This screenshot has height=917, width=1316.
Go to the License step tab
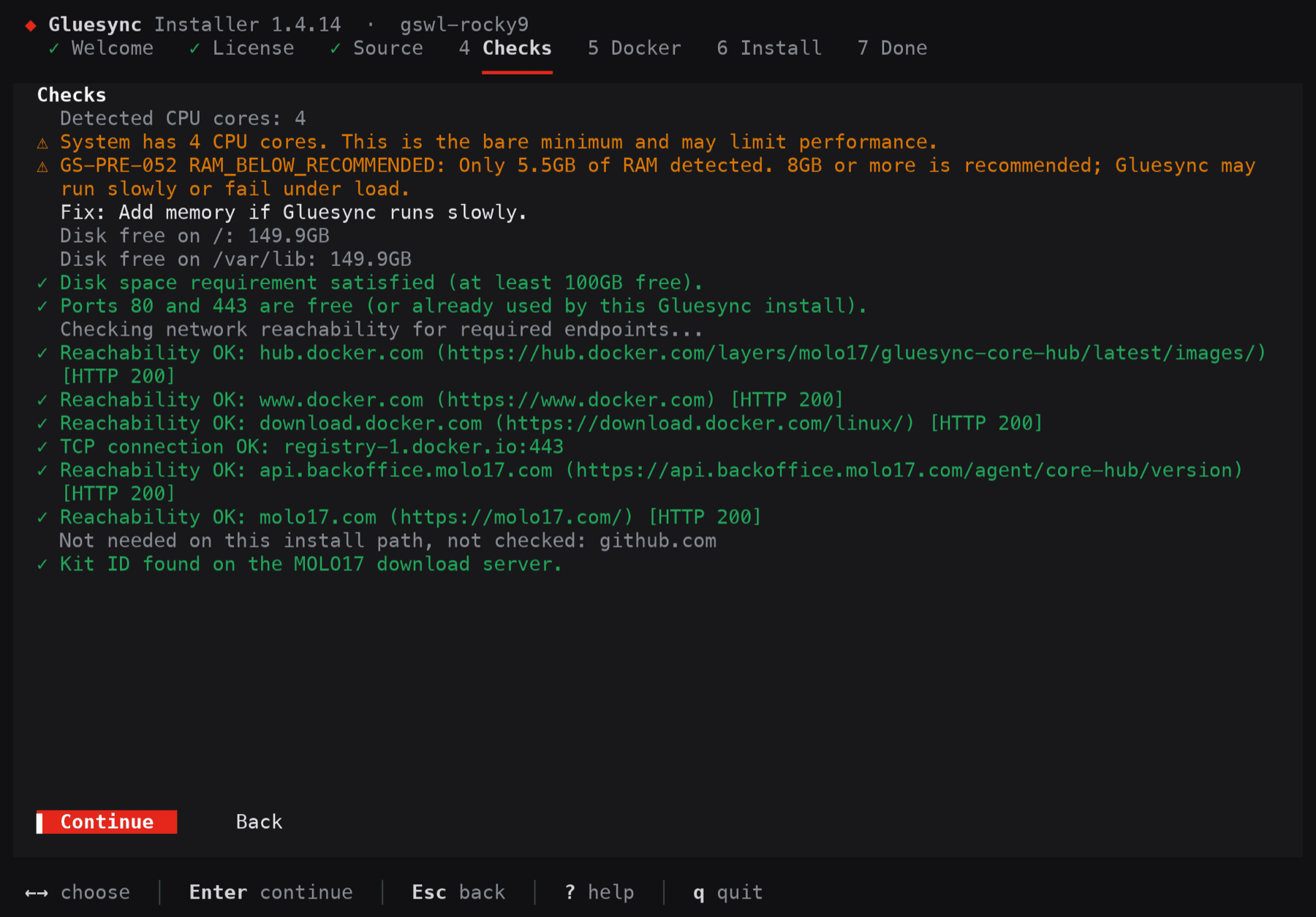point(242,48)
